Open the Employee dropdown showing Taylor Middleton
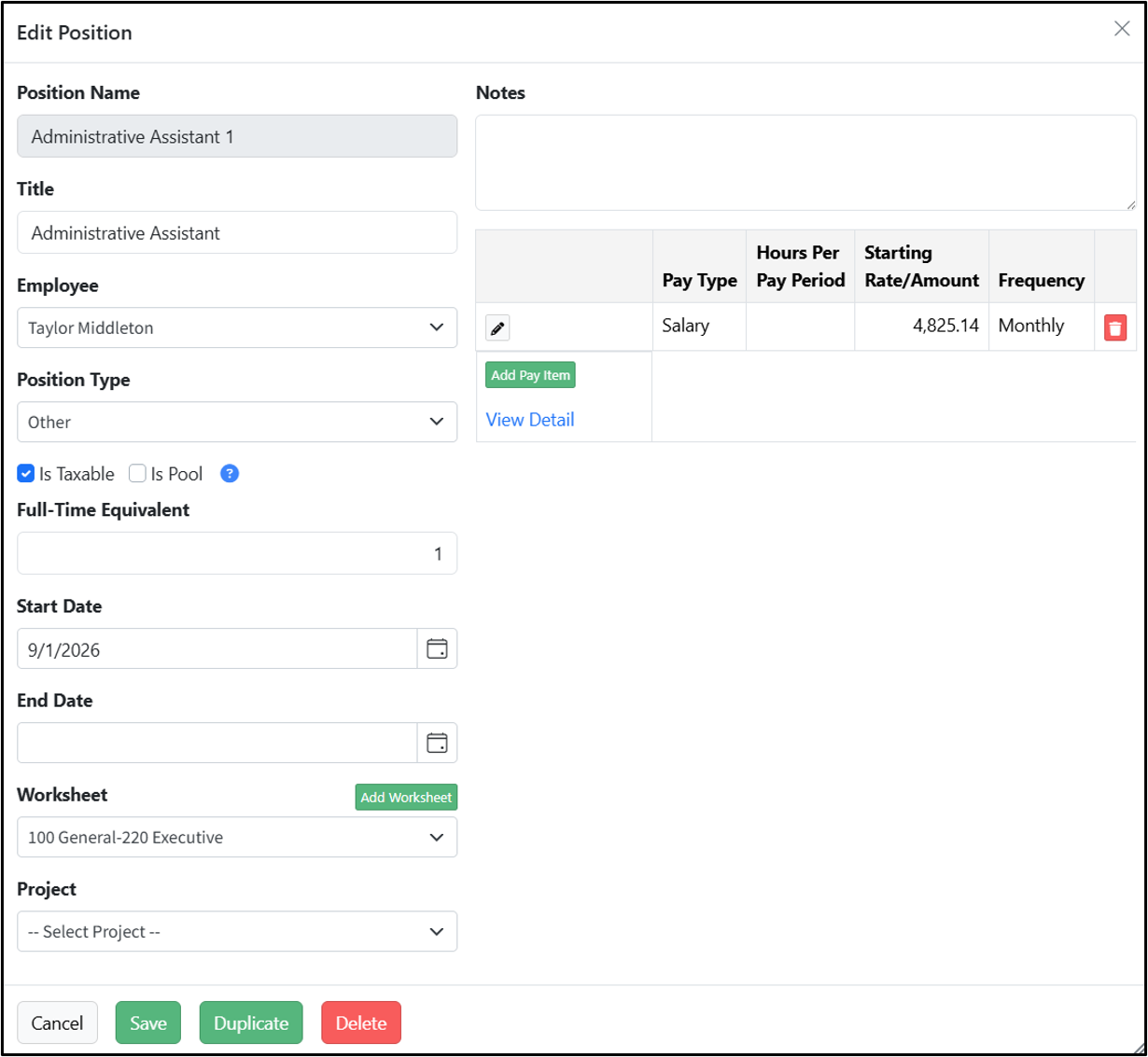1148x1057 pixels. pyautogui.click(x=237, y=327)
